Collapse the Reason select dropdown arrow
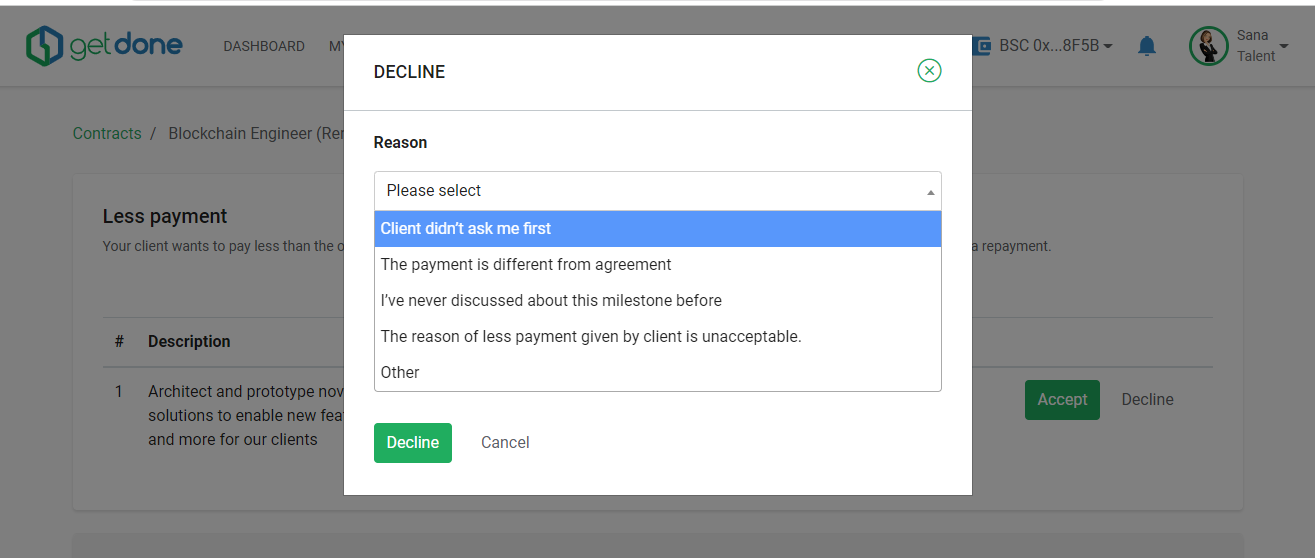Viewport: 1315px width, 558px height. pyautogui.click(x=931, y=191)
